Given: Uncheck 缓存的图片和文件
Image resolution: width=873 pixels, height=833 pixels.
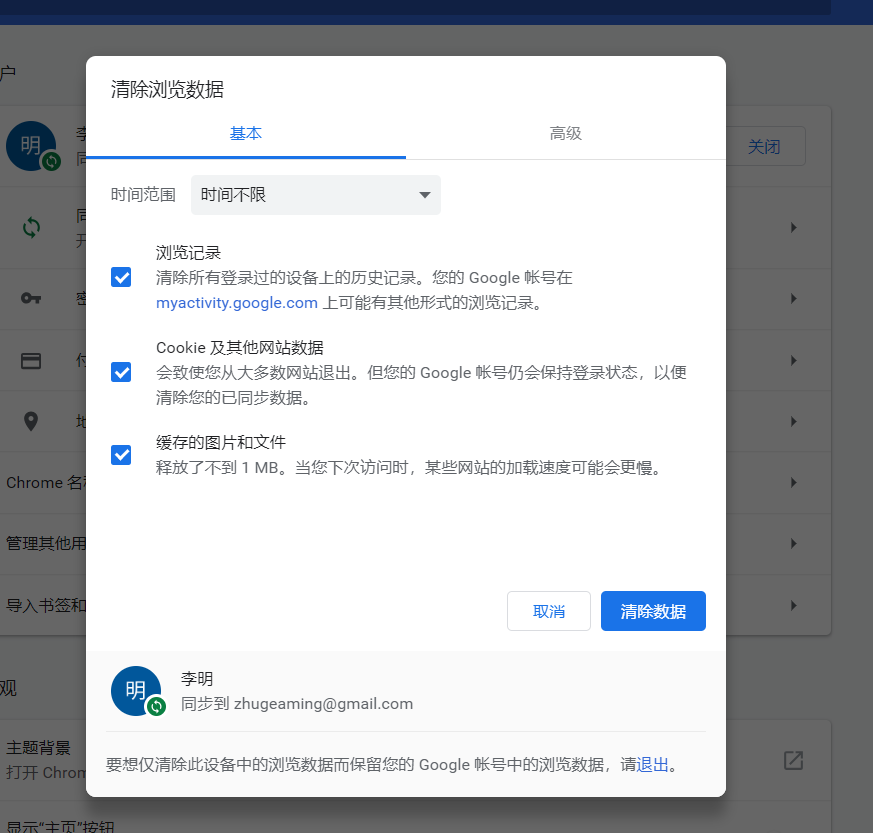Looking at the screenshot, I should click(x=121, y=455).
